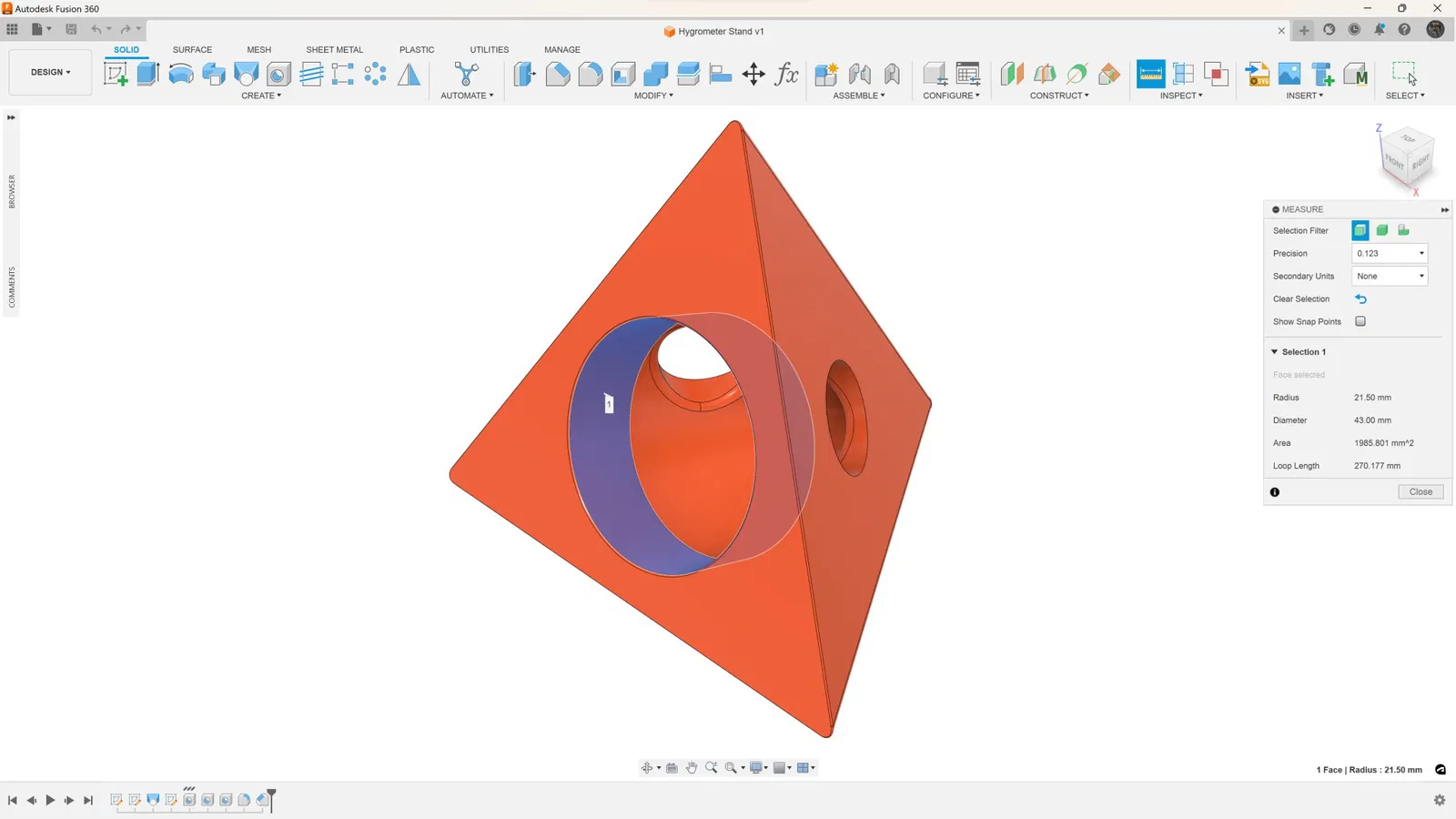Open the Browser side panel

(x=12, y=191)
